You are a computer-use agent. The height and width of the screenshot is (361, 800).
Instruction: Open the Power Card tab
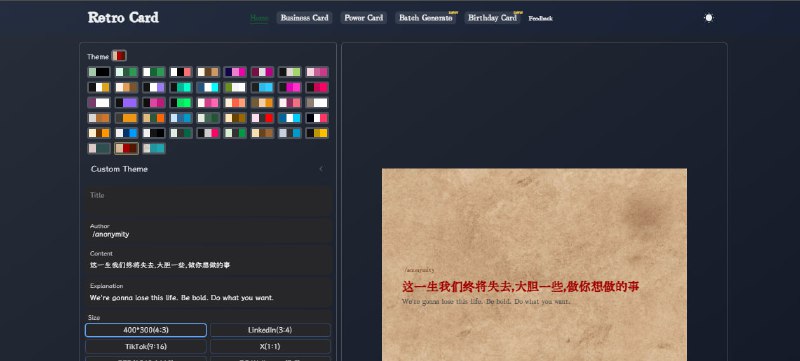click(x=364, y=18)
